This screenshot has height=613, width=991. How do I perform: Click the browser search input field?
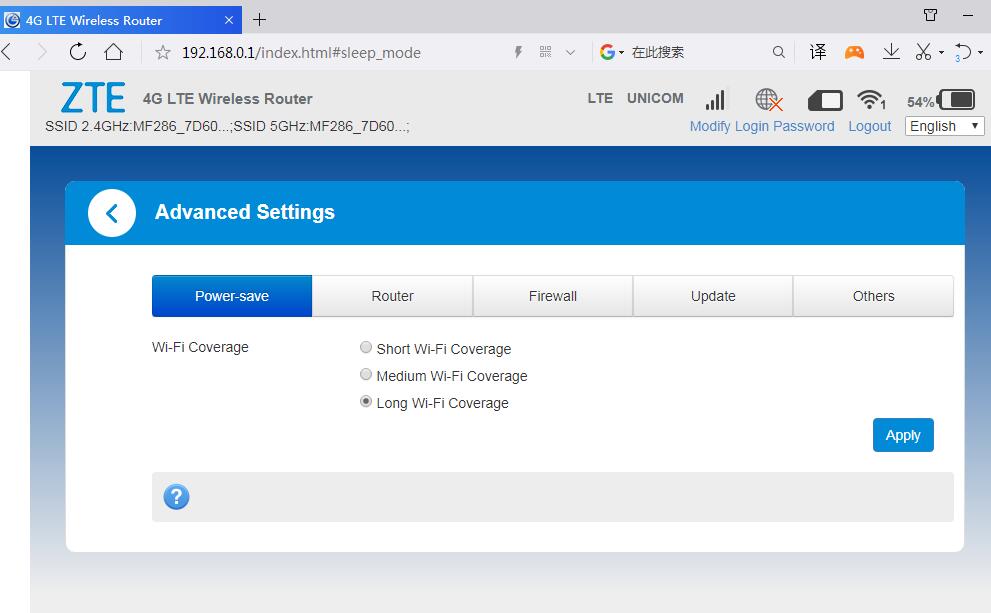pos(698,52)
